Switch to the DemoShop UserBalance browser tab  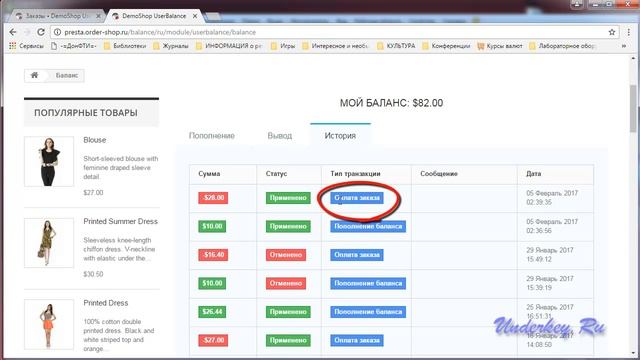(x=154, y=16)
